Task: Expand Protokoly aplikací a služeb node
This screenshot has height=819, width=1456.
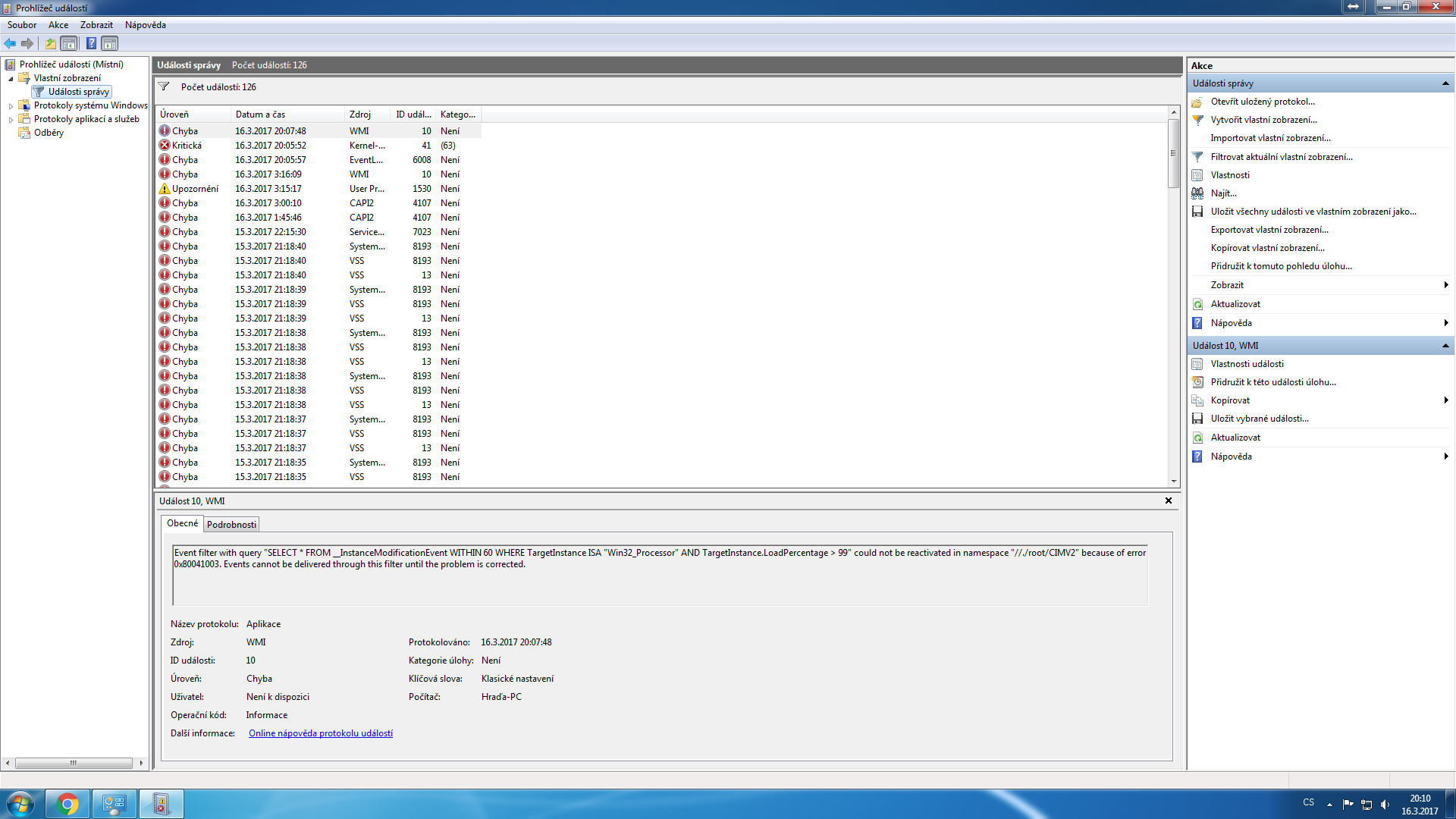Action: [x=11, y=120]
